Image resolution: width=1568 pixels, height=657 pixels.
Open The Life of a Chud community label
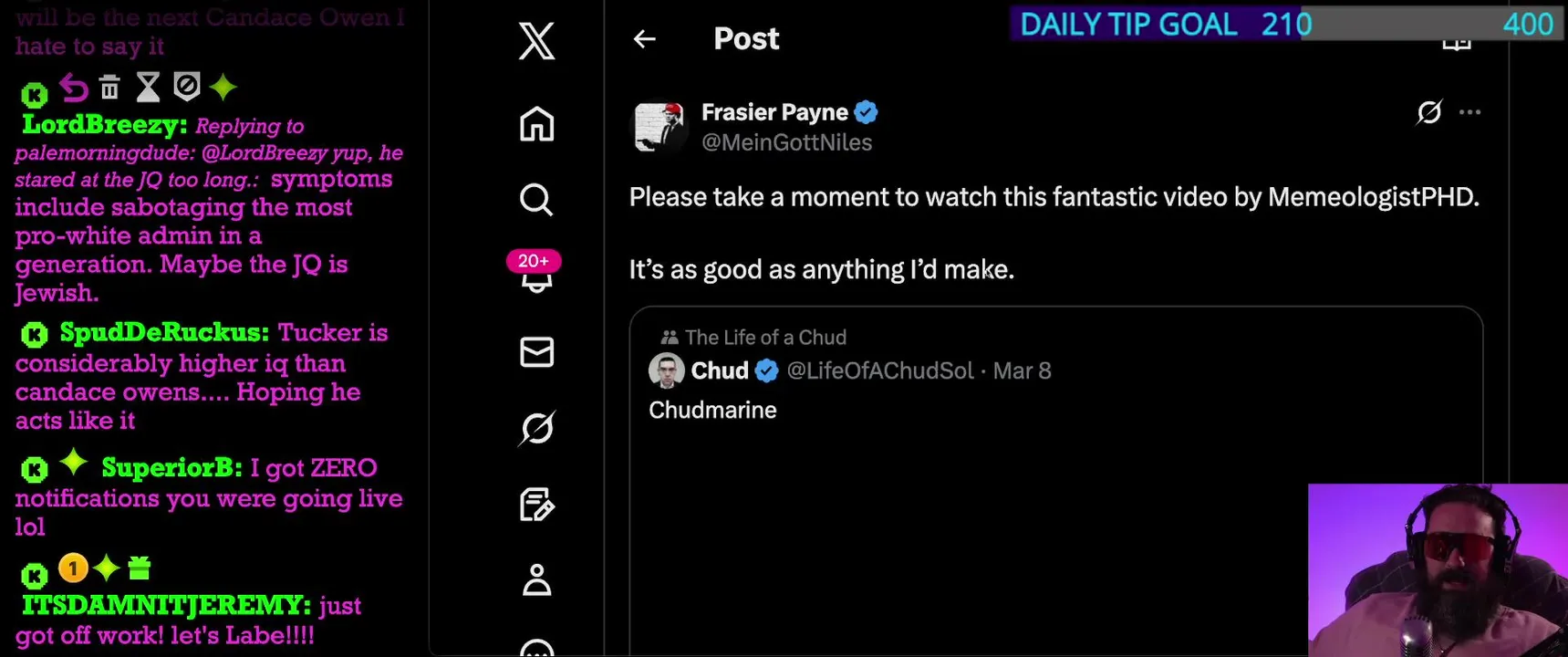point(765,338)
